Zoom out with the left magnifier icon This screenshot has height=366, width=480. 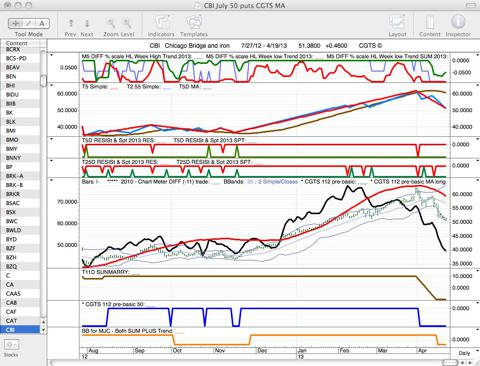111,23
